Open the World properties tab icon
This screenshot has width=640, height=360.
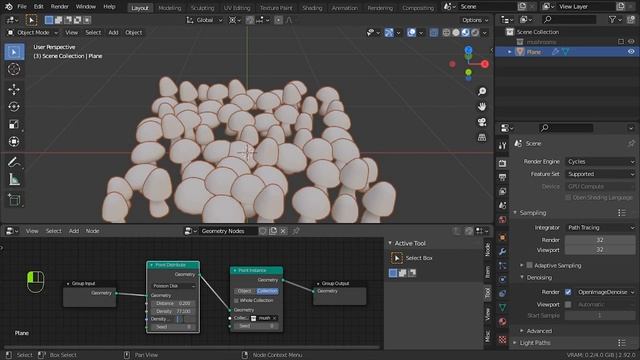click(502, 220)
